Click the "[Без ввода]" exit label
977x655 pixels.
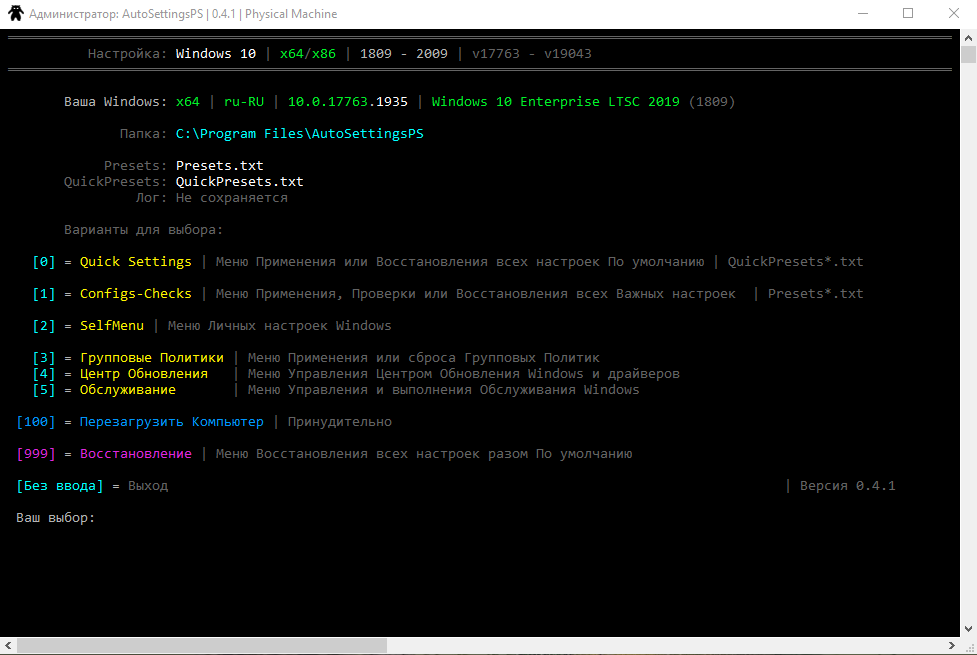coord(60,485)
